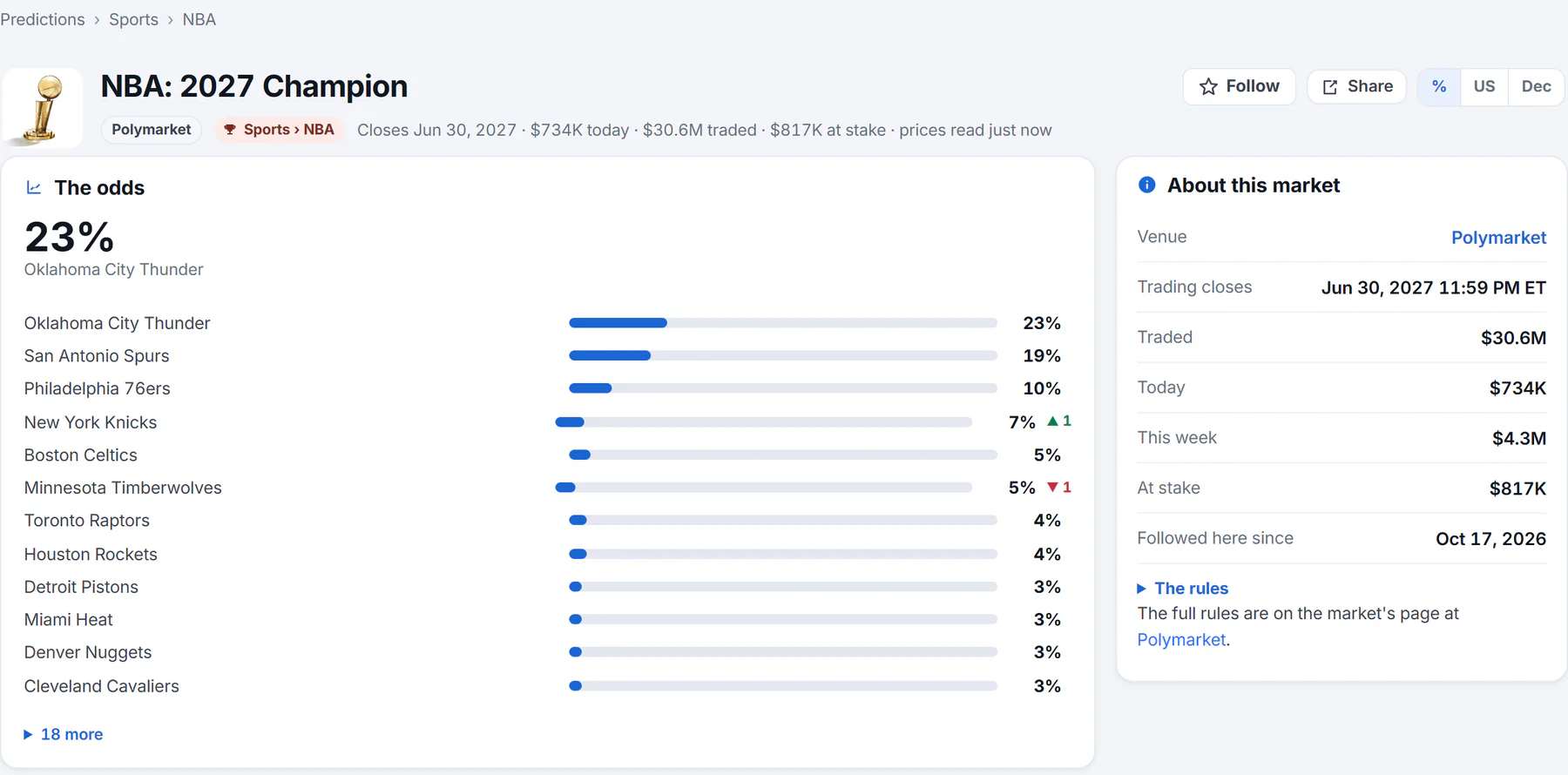This screenshot has height=775, width=1568.
Task: Expand The rules section
Action: 1183,589
